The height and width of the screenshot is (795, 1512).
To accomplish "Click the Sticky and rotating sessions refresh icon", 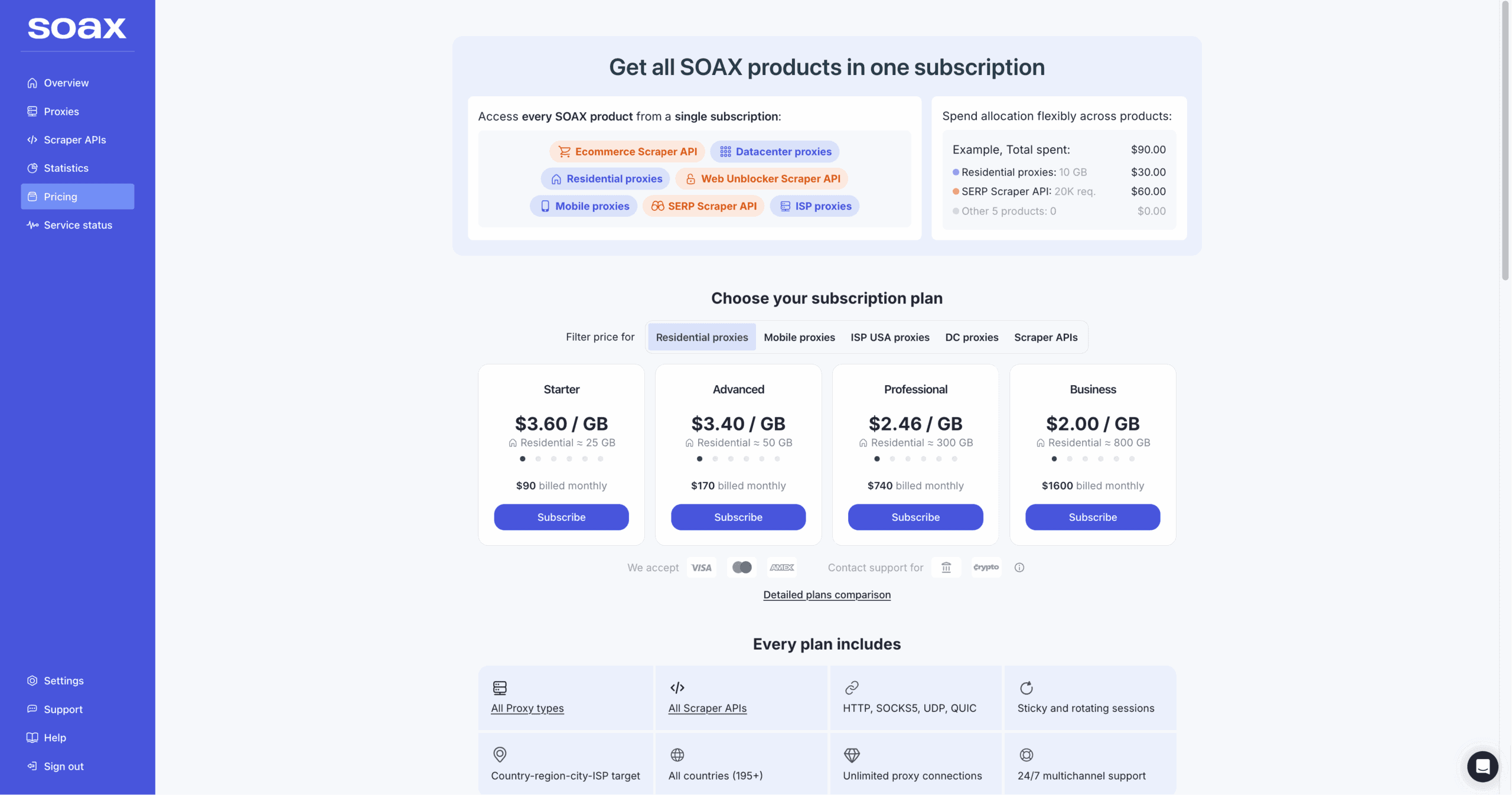I will [1027, 688].
